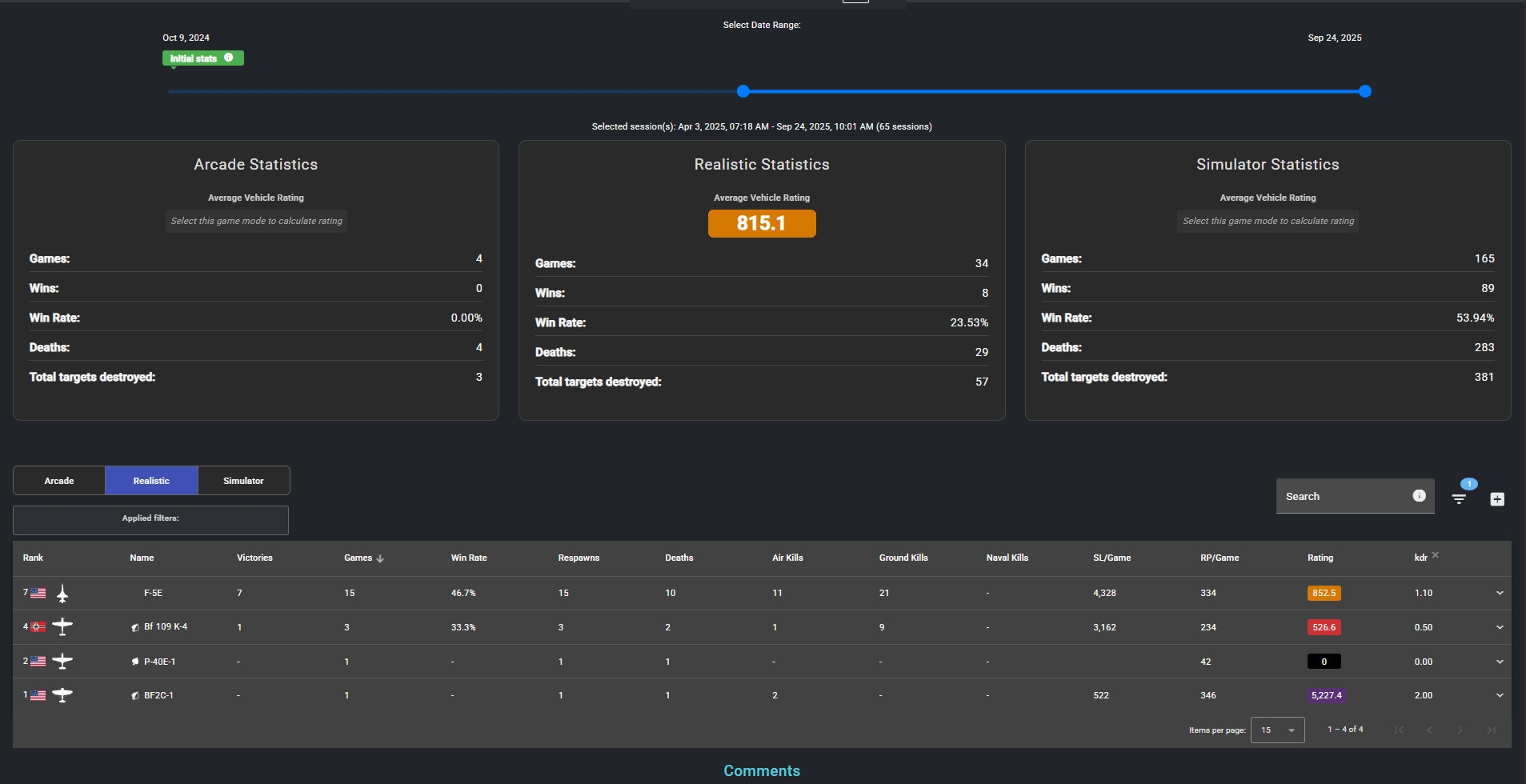Click the US flag in F-5E row
Viewport: 1526px width, 784px height.
pyautogui.click(x=38, y=594)
